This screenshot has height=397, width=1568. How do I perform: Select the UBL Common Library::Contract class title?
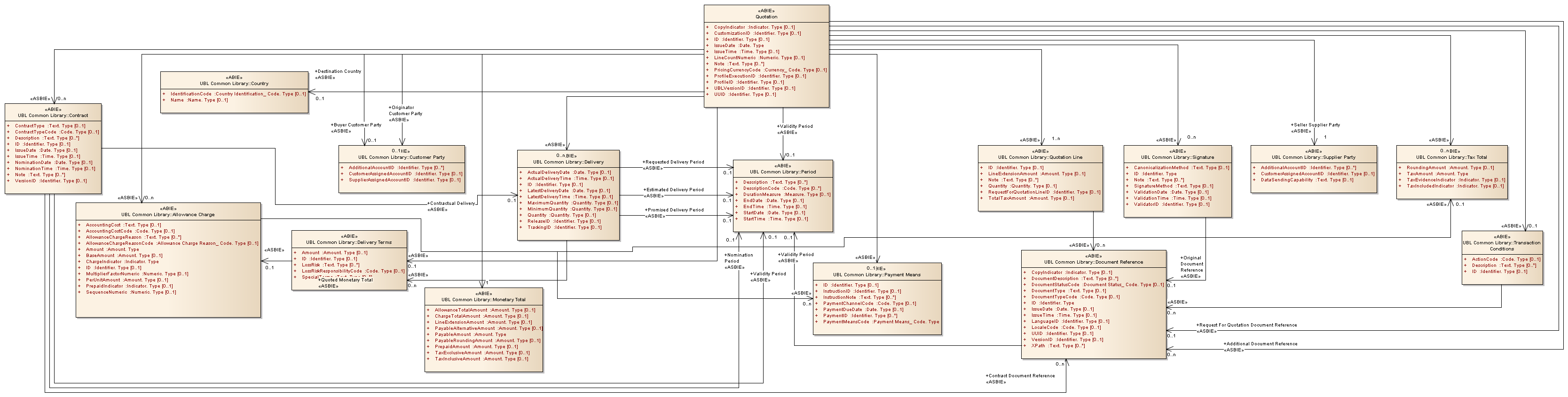[53, 116]
